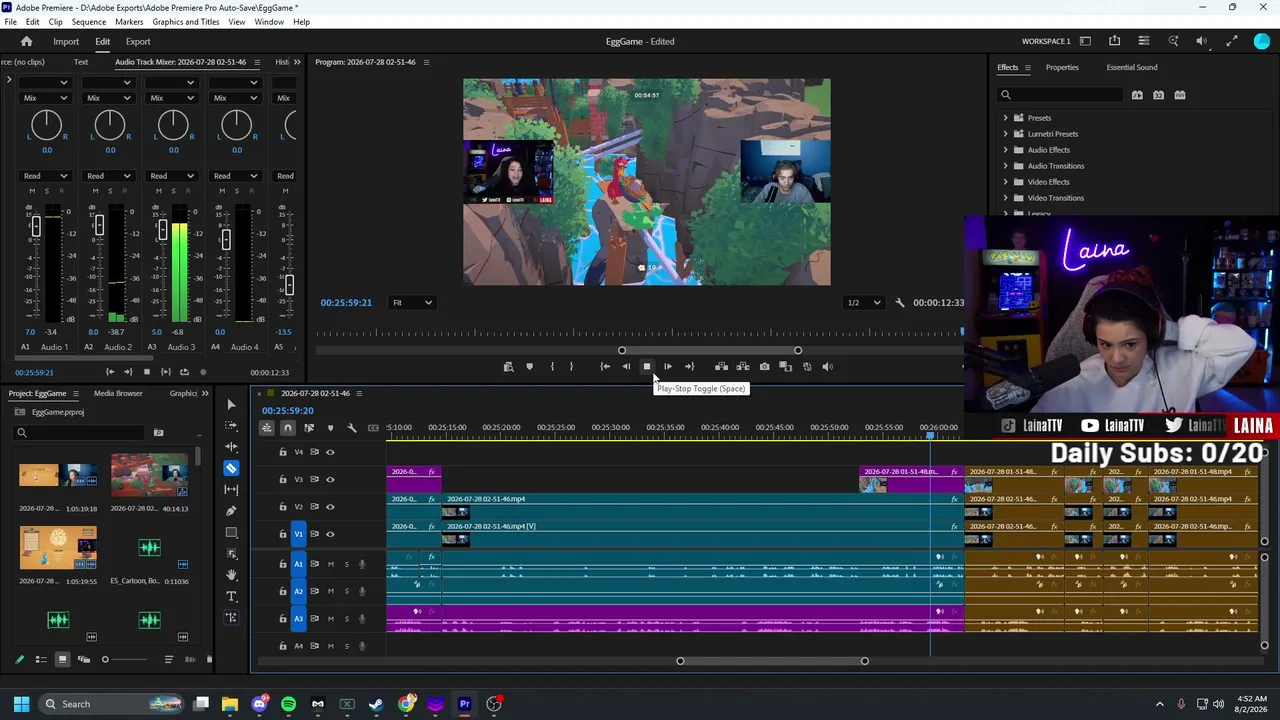The image size is (1280, 720).
Task: Open the Fit zoom level dropdown
Action: [412, 303]
